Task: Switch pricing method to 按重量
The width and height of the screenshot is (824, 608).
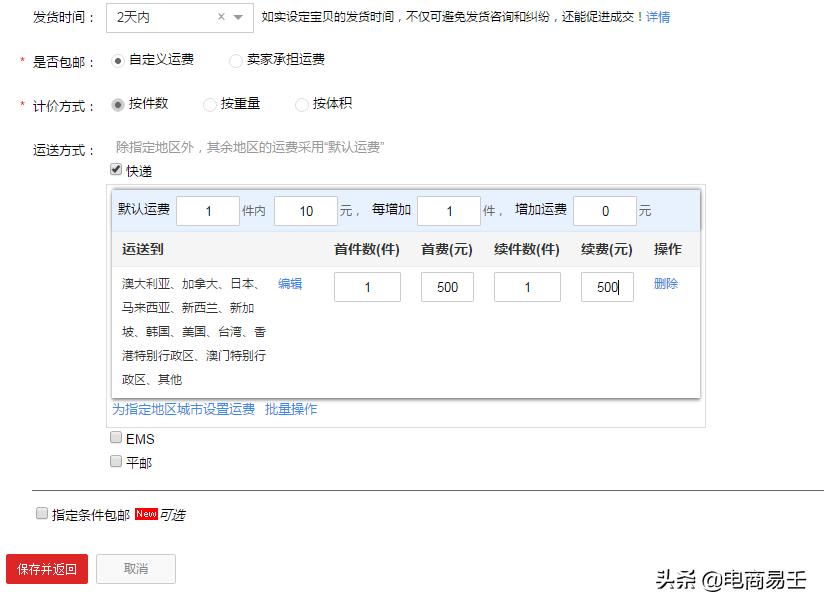Action: click(208, 104)
